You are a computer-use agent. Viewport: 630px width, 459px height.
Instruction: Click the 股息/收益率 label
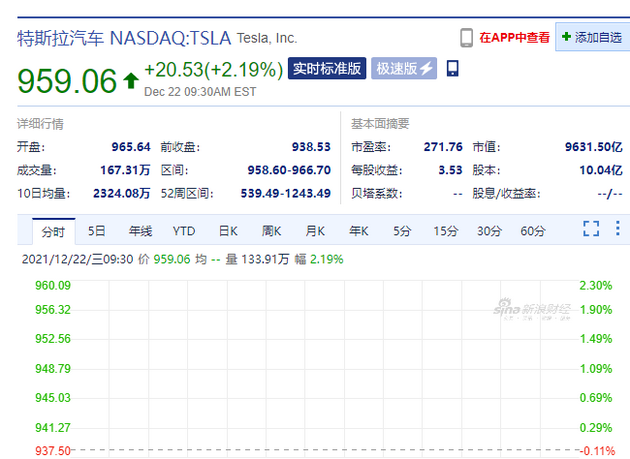pyautogui.click(x=506, y=193)
